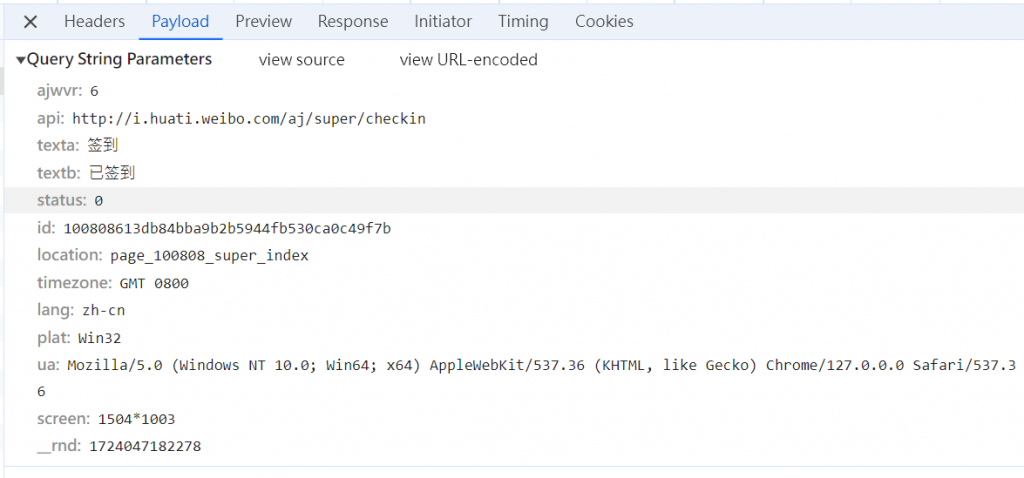Click the __rnd value 1724047182278
This screenshot has height=478, width=1024.
[x=145, y=447]
